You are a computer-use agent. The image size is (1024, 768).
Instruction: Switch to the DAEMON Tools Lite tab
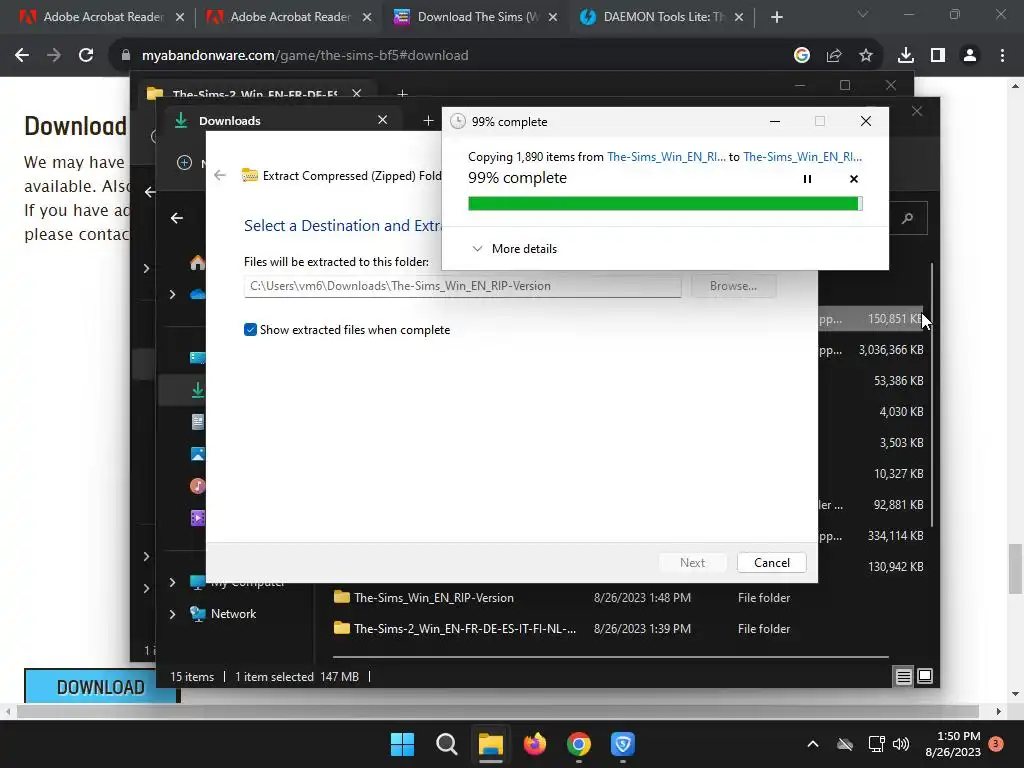[x=662, y=17]
